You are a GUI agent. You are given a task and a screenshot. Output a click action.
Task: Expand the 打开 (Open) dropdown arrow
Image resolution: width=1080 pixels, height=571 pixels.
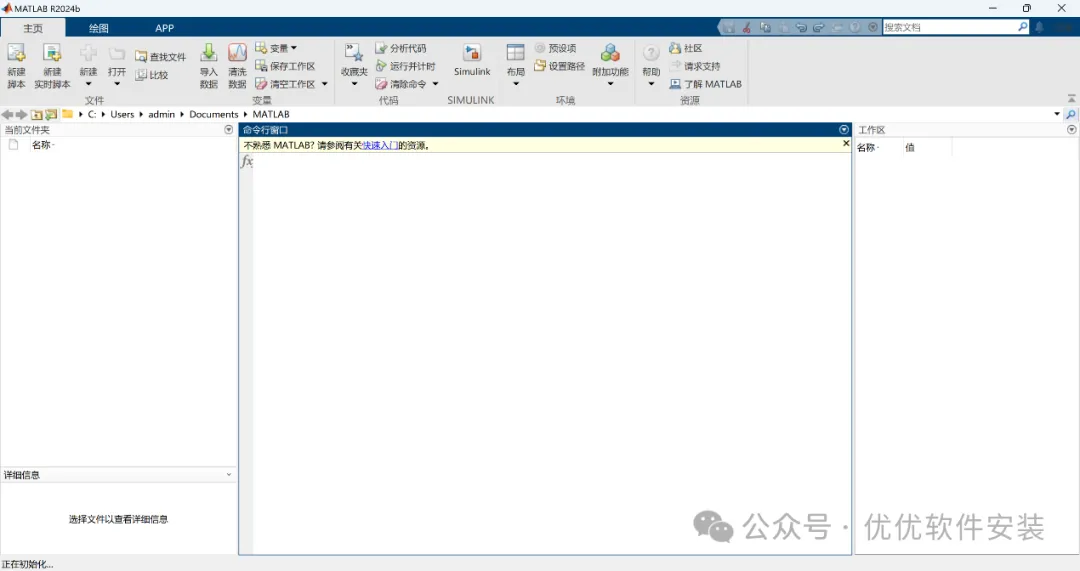tap(117, 84)
